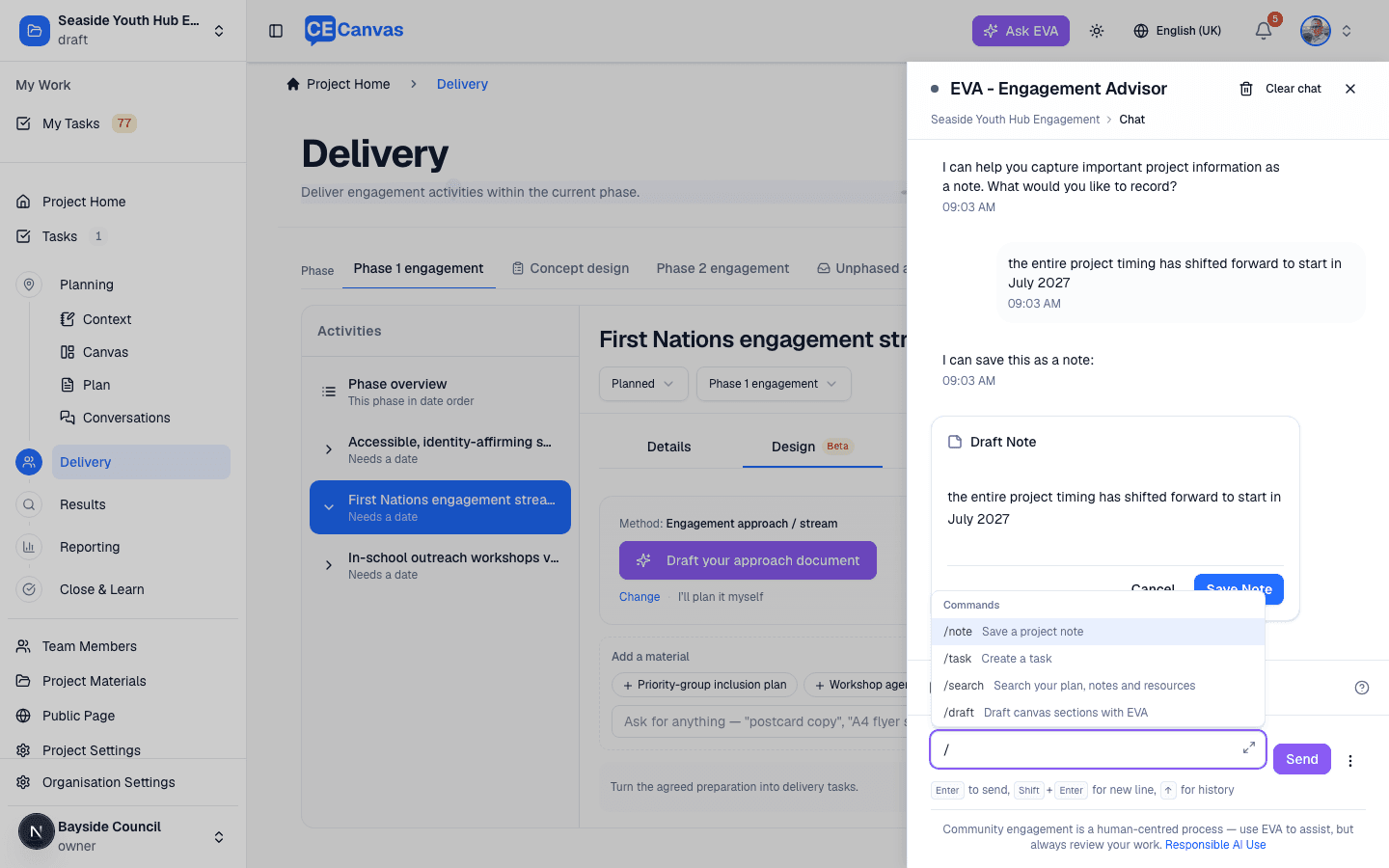Screen dimensions: 1389x868
Task: Open Project Materials
Action: [x=95, y=681]
